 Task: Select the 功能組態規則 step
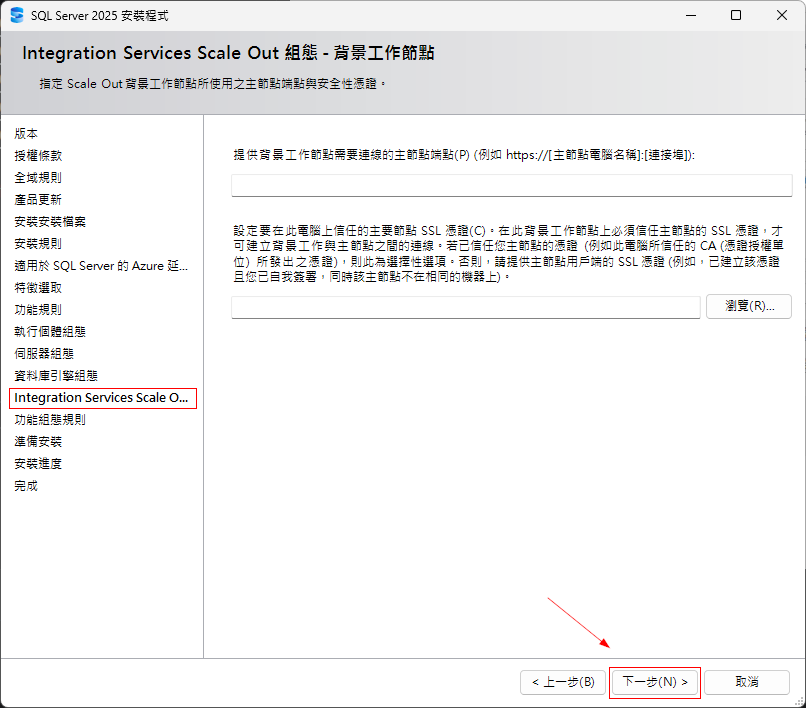pyautogui.click(x=50, y=420)
